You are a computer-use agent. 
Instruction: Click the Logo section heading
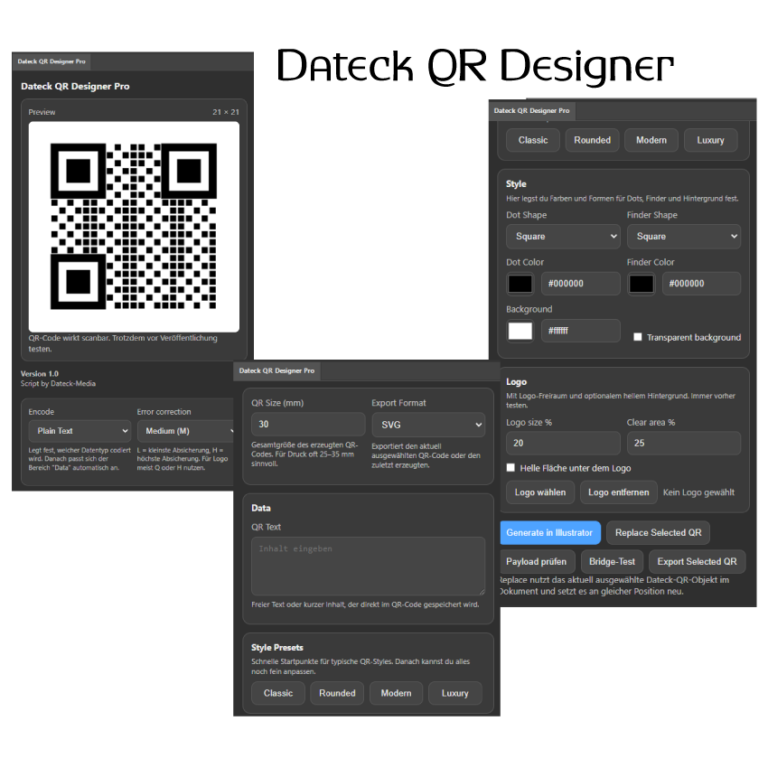pos(516,382)
